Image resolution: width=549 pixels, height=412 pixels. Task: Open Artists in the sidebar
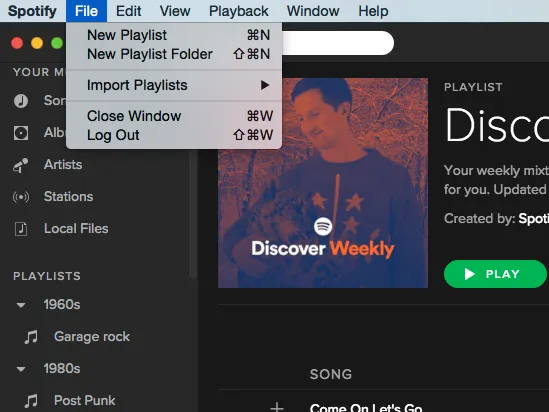point(63,165)
